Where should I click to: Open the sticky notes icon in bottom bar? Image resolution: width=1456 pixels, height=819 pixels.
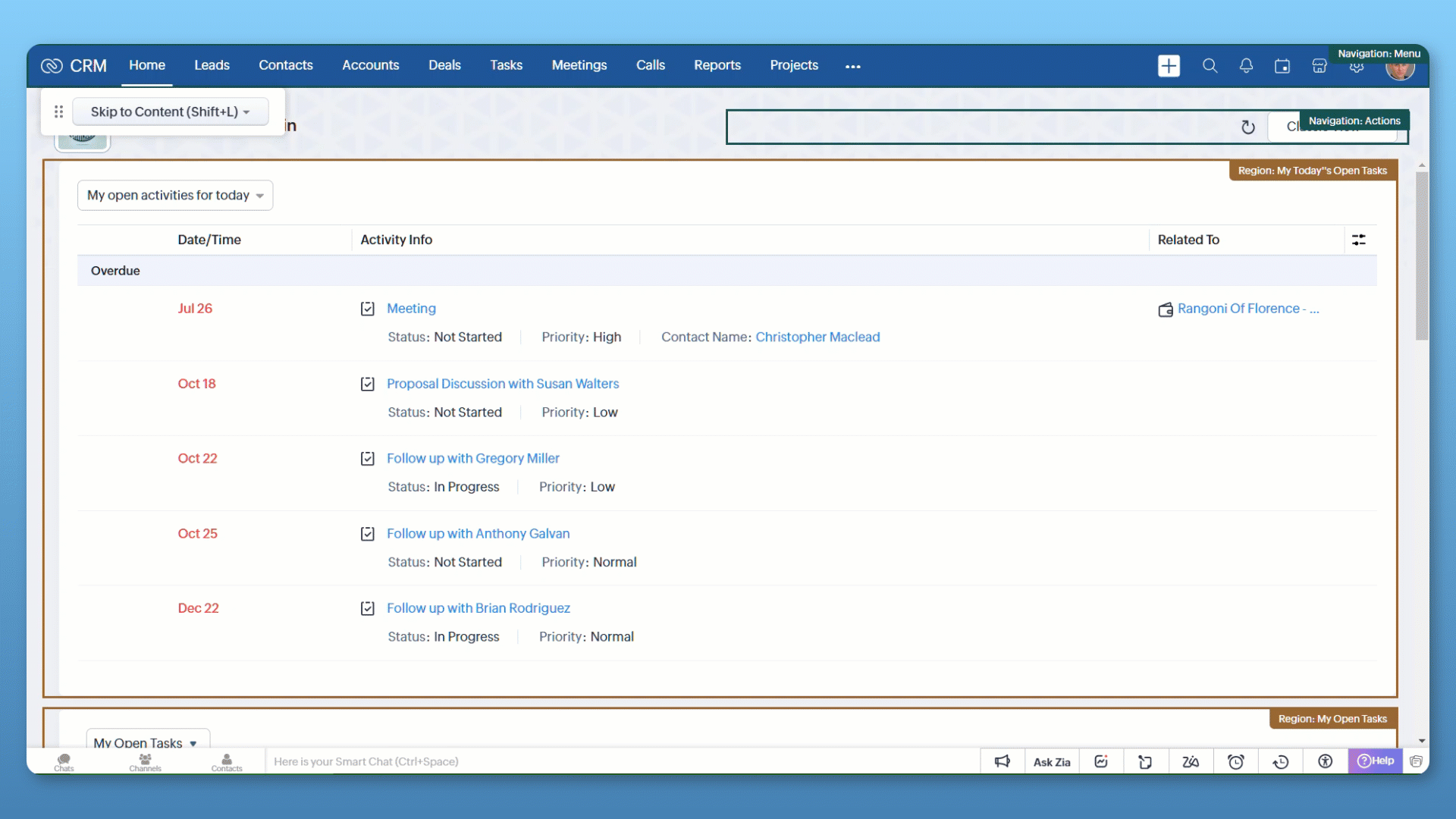pyautogui.click(x=1145, y=761)
